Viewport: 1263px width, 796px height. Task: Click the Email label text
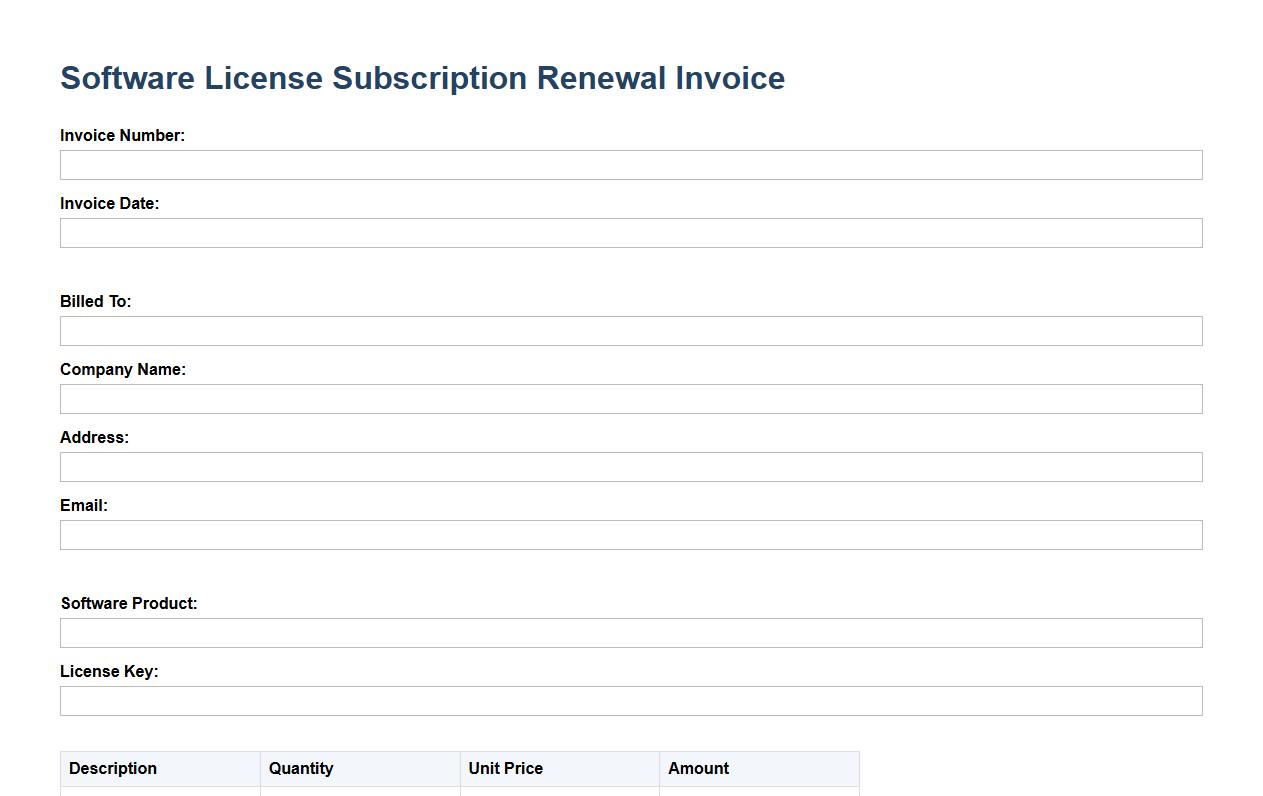(84, 506)
